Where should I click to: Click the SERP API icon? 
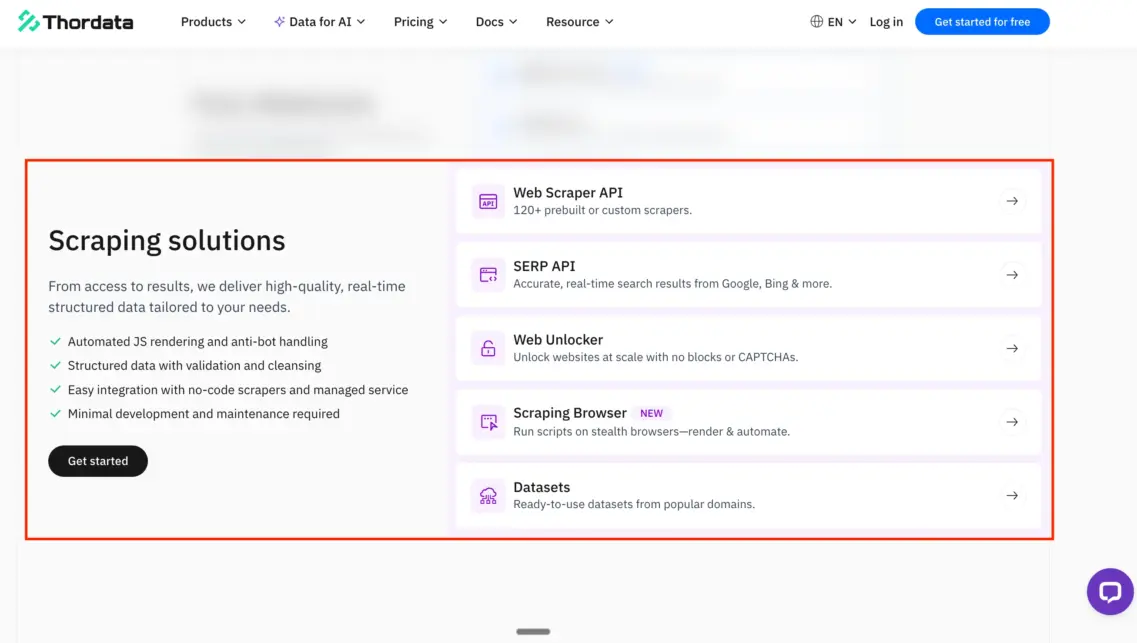tap(488, 275)
